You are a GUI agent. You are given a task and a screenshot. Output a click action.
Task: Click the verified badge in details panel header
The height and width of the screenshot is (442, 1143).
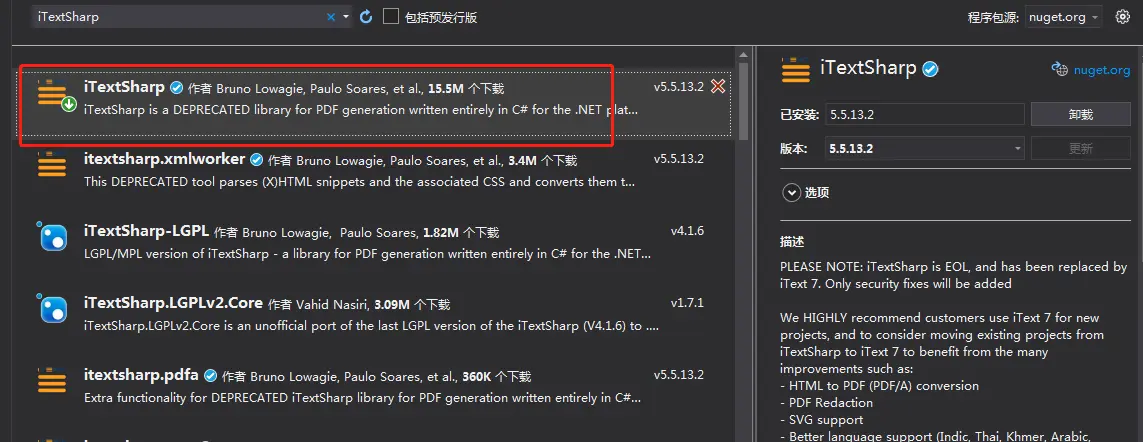tap(930, 69)
